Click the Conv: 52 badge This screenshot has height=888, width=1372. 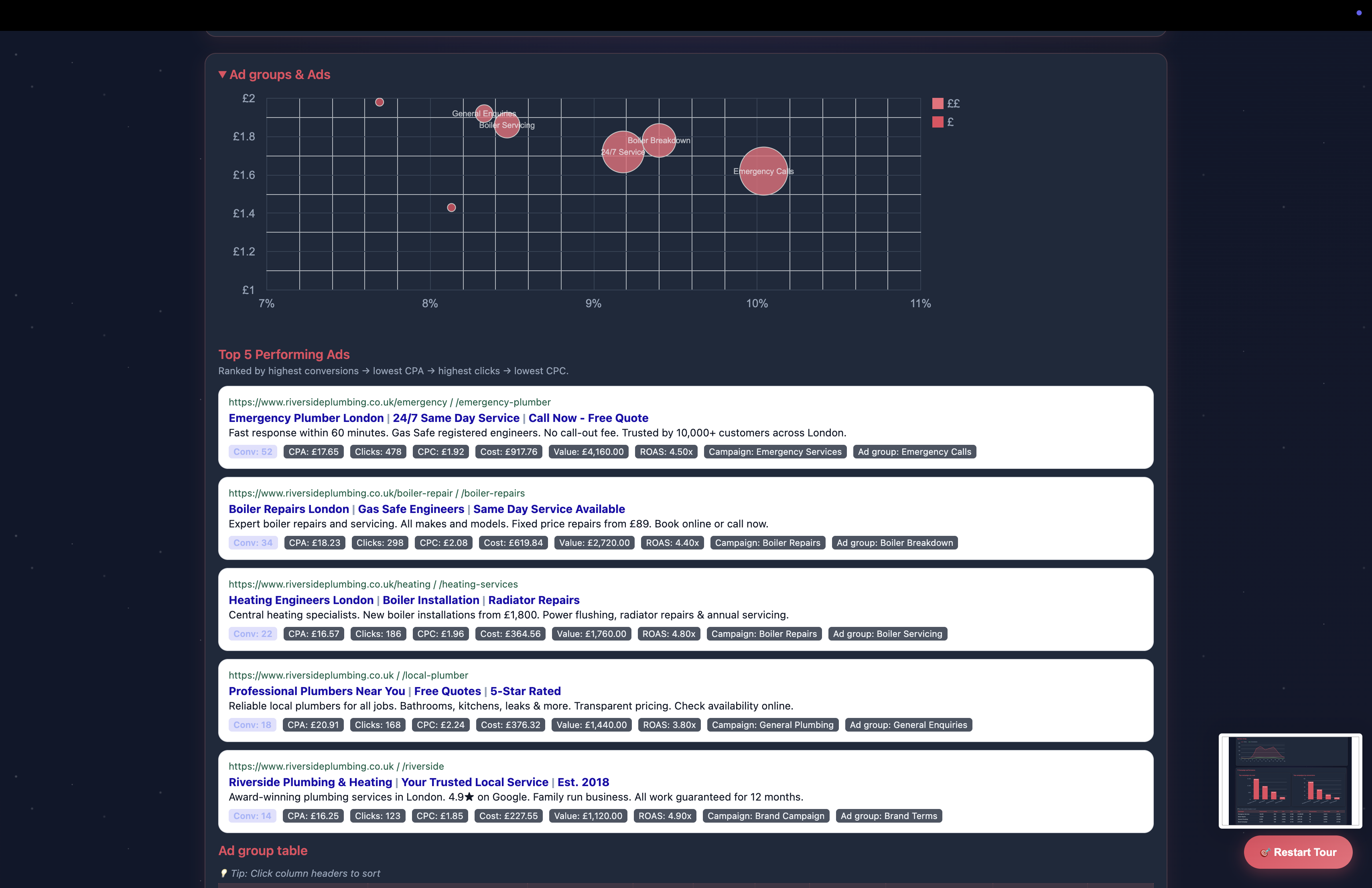point(252,452)
